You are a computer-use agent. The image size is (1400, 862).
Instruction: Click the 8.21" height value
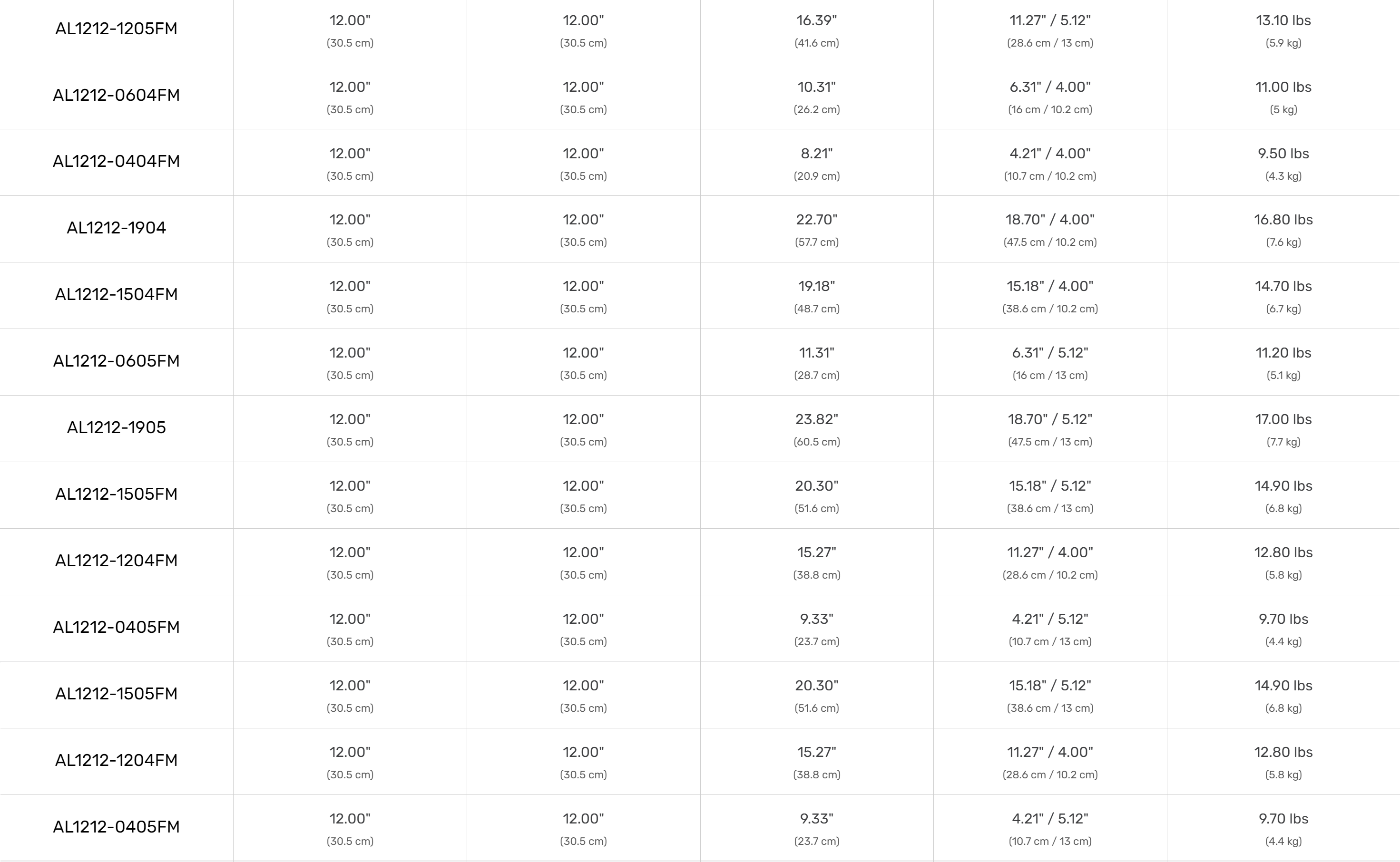(816, 154)
